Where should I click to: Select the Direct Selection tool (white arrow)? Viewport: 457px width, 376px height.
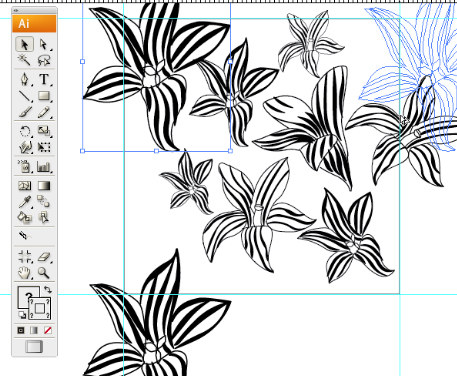[44, 44]
